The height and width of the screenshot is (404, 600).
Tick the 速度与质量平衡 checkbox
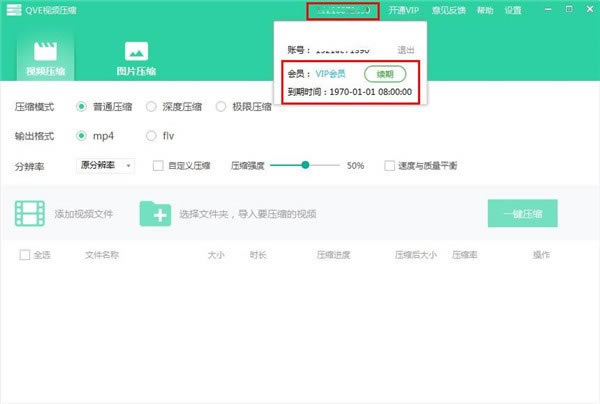[389, 166]
